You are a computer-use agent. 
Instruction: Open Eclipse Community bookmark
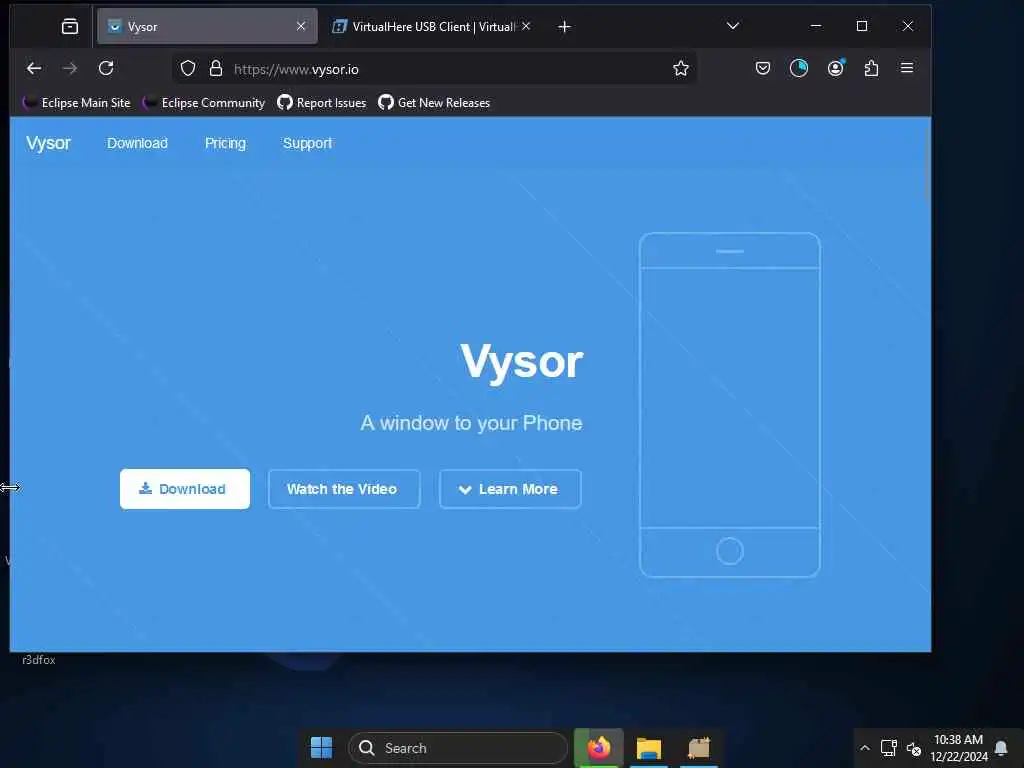[203, 103]
